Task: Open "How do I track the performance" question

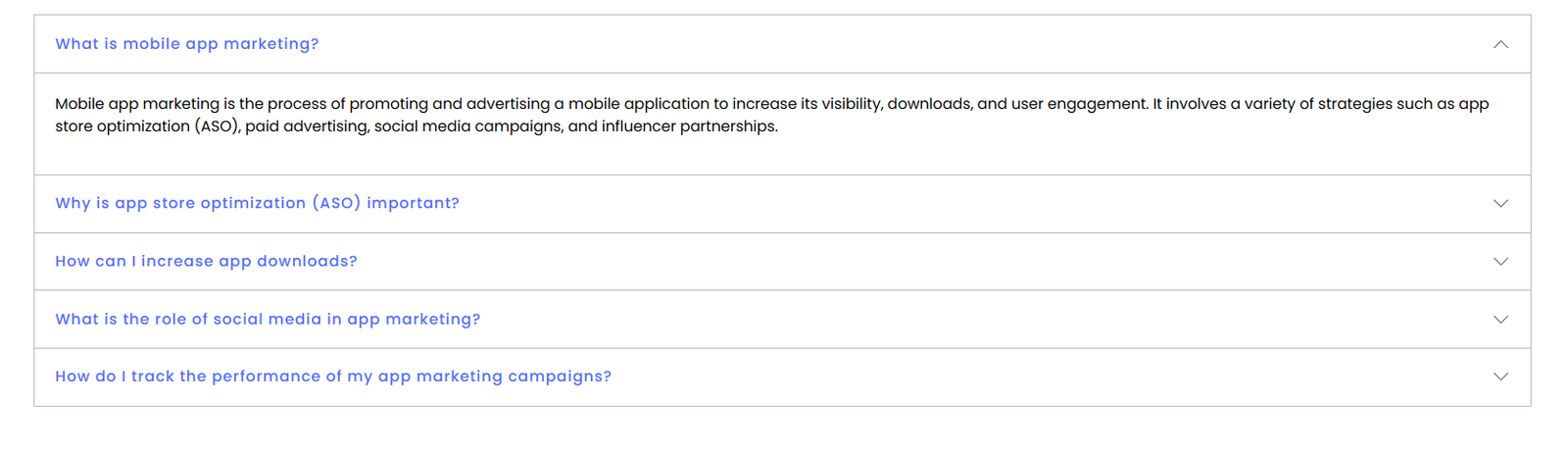Action: pyautogui.click(x=333, y=376)
